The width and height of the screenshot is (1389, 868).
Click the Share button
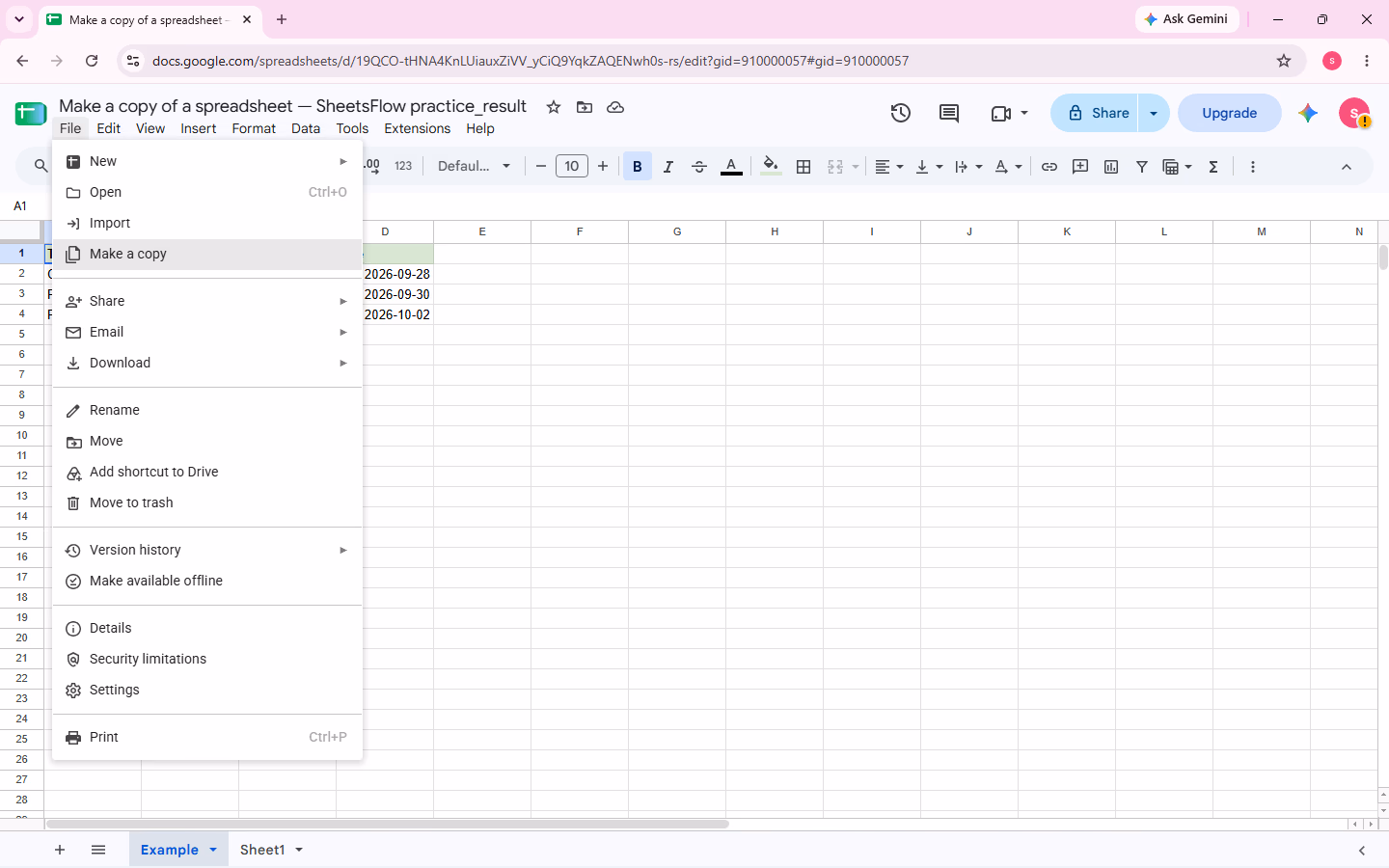(1096, 113)
